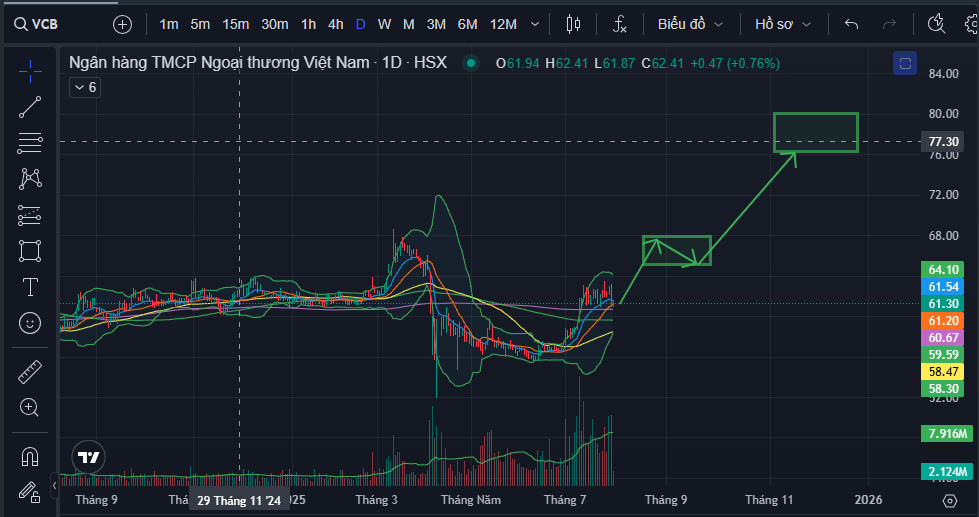This screenshot has width=979, height=517.
Task: Choose the 12M timeframe
Action: click(x=503, y=24)
